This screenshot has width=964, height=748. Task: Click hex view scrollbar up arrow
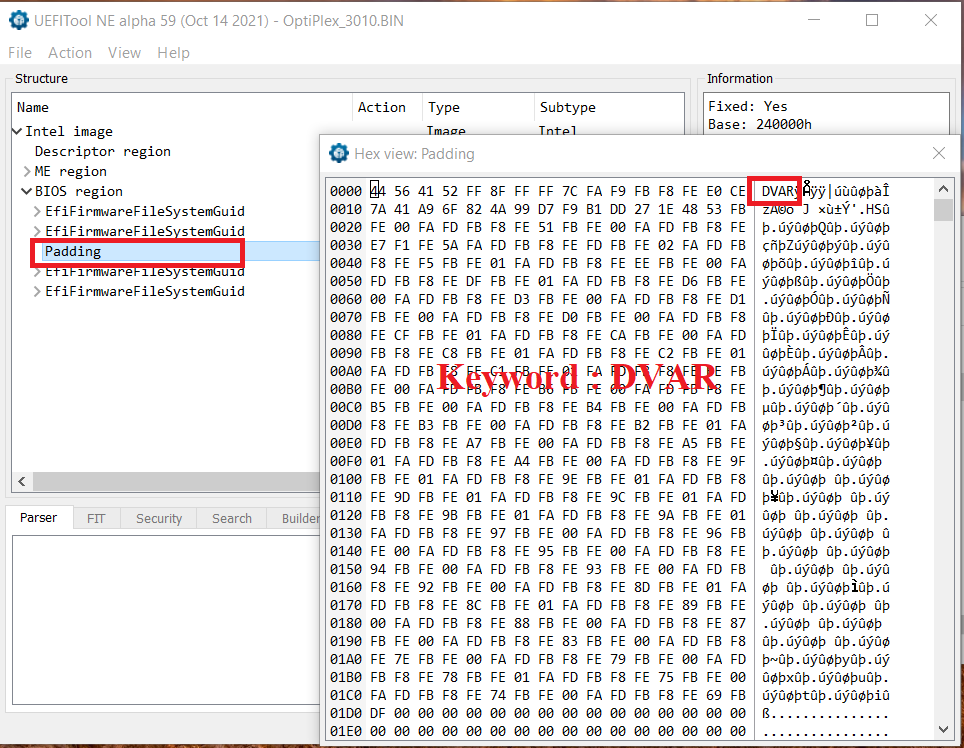coord(943,189)
